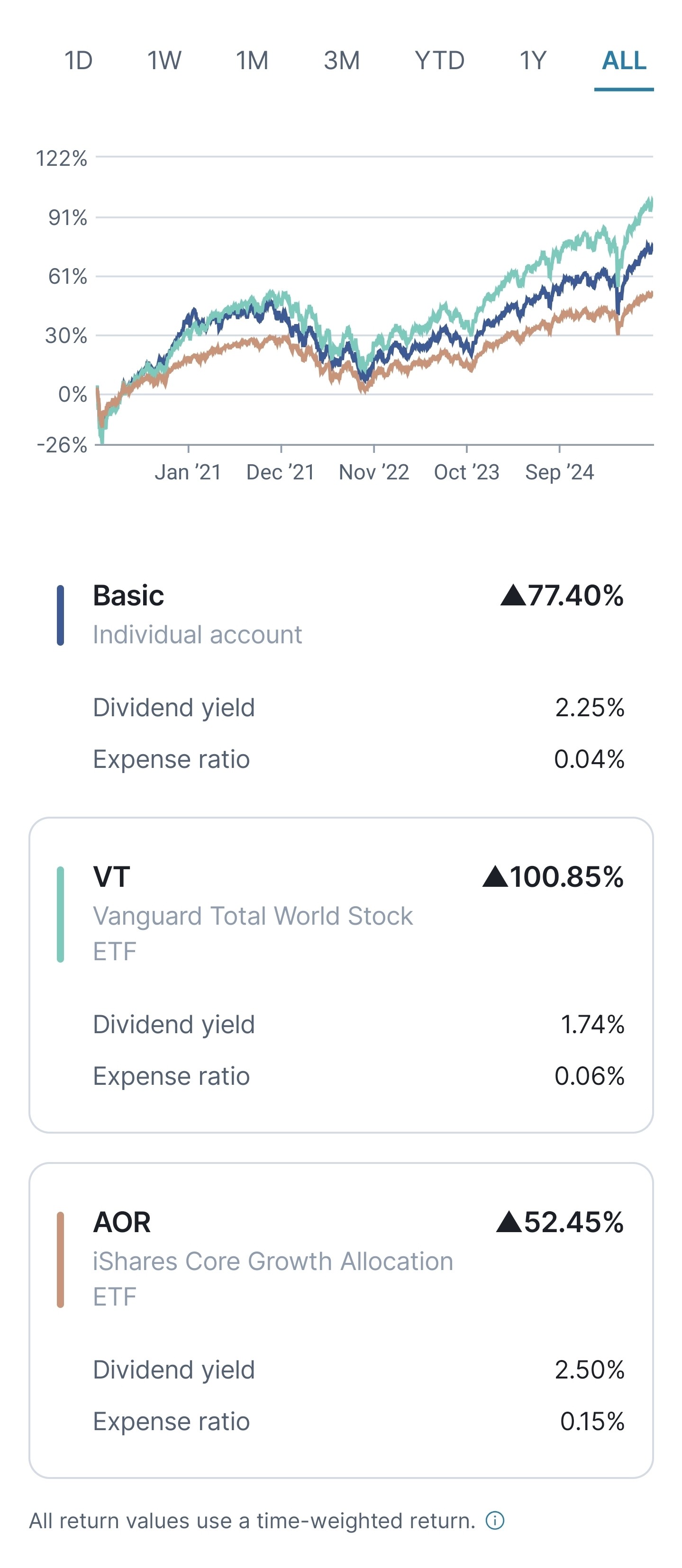Tap the dark blue Basic color bar
Image resolution: width=682 pixels, height=1568 pixels.
(x=60, y=615)
